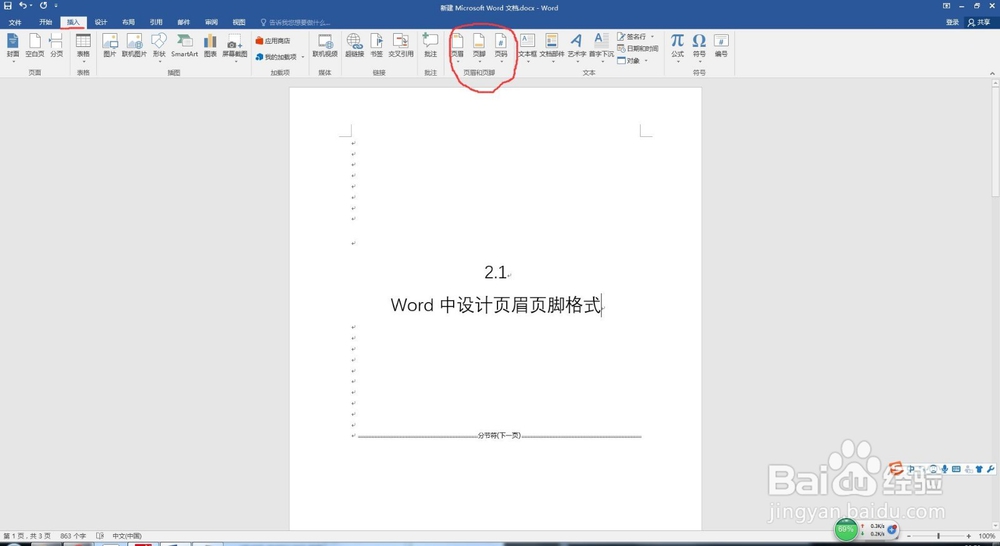1000x546 pixels.
Task: Insert a cover page (封面)
Action: coord(13,46)
